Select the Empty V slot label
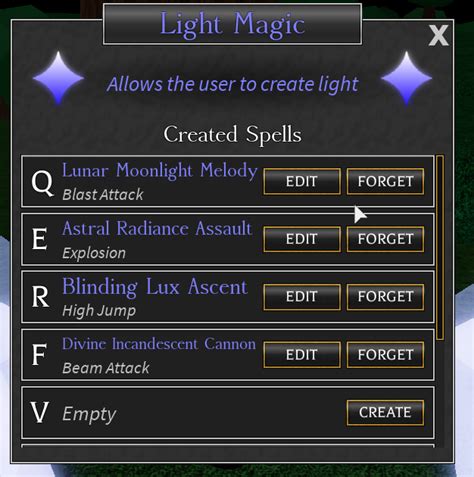This screenshot has height=477, width=474. coord(89,414)
